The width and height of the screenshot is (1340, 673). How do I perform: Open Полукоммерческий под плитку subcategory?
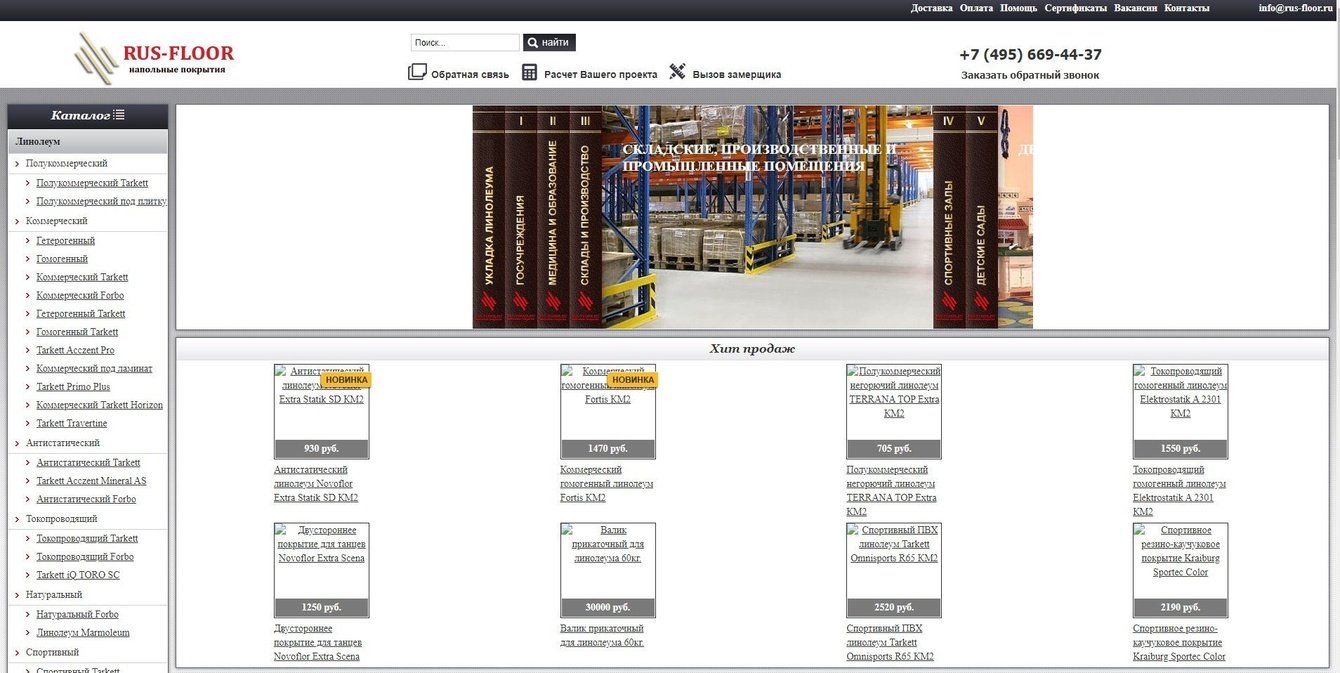tap(101, 201)
